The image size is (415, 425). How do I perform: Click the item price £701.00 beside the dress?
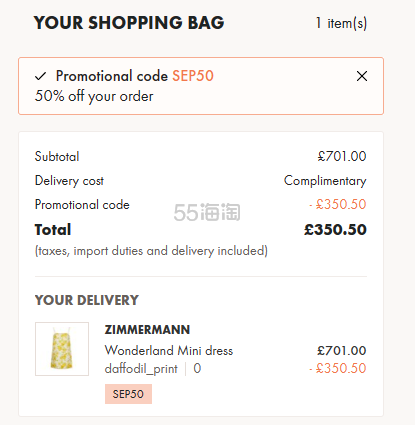click(x=342, y=351)
